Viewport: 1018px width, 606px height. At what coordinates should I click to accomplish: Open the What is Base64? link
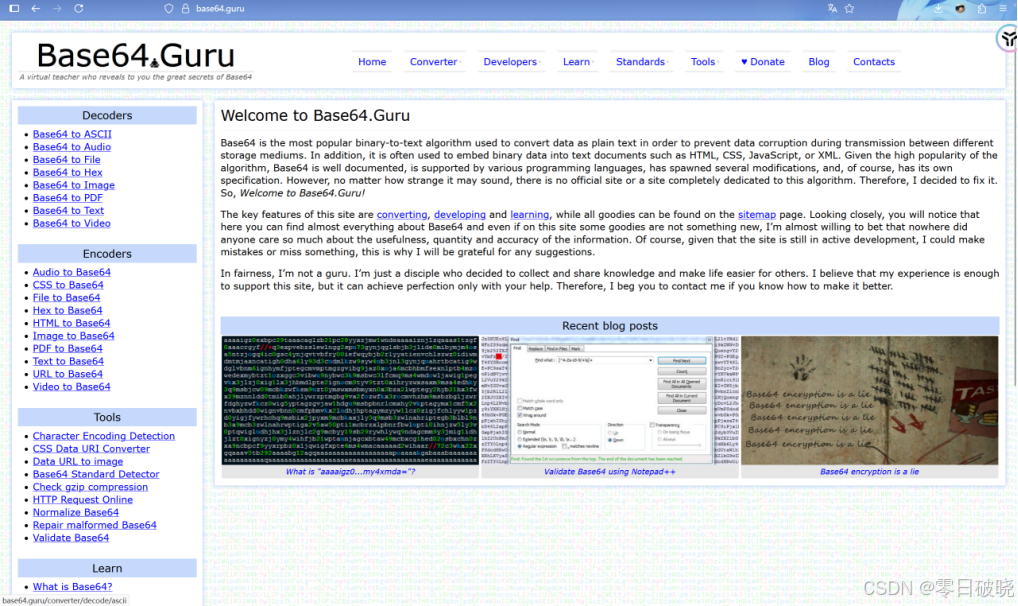tap(73, 587)
